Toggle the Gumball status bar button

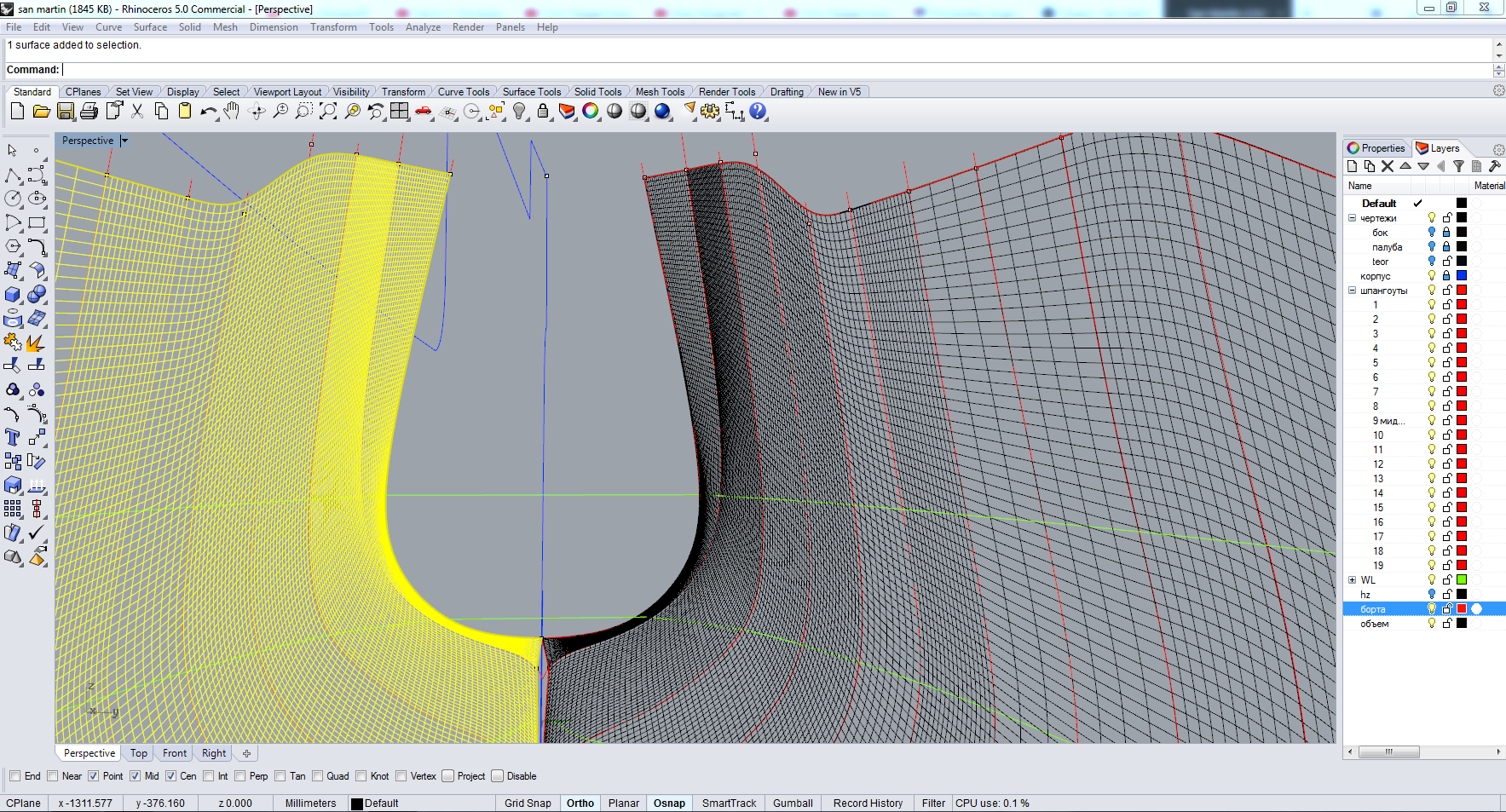point(793,803)
